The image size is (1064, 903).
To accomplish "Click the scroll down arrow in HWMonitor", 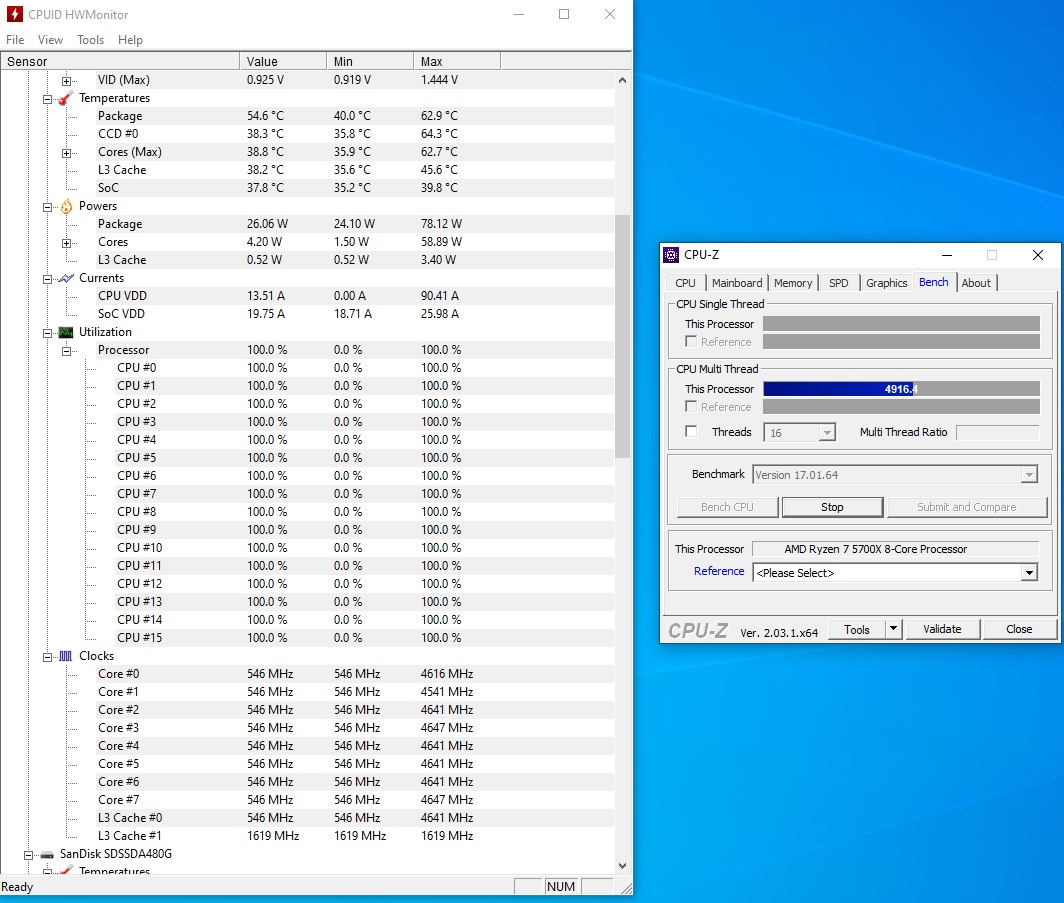I will pyautogui.click(x=622, y=866).
